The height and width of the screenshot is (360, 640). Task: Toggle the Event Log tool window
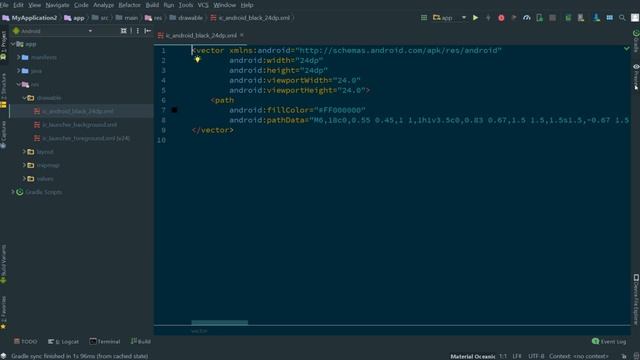(609, 341)
